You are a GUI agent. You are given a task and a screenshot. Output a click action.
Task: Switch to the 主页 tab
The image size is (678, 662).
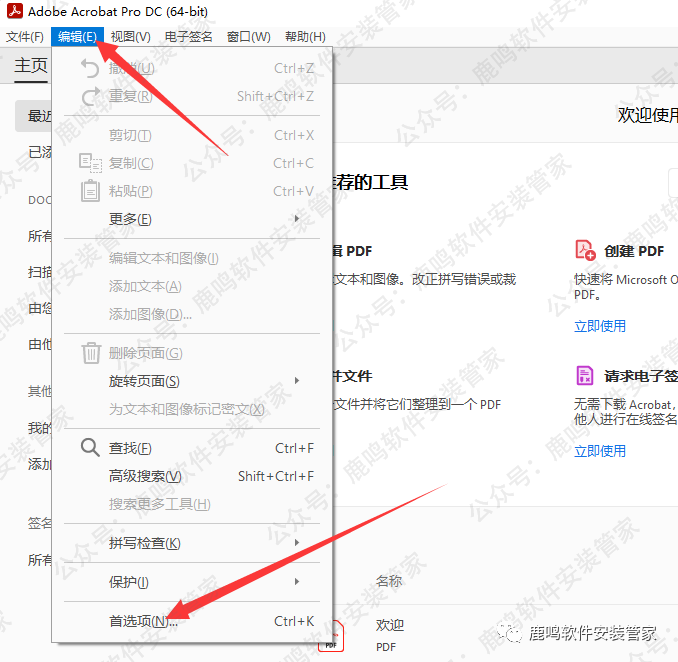[x=31, y=66]
